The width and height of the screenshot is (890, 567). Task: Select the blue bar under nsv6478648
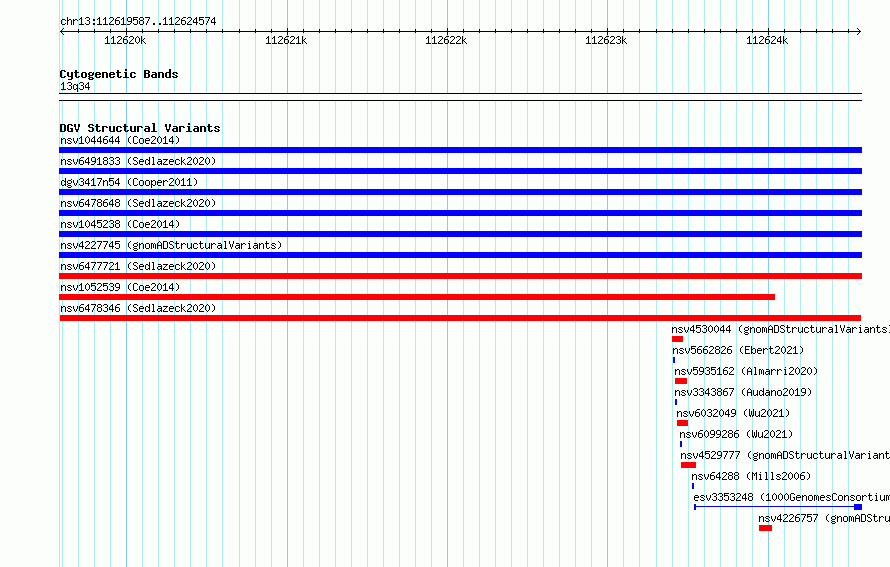(x=460, y=213)
